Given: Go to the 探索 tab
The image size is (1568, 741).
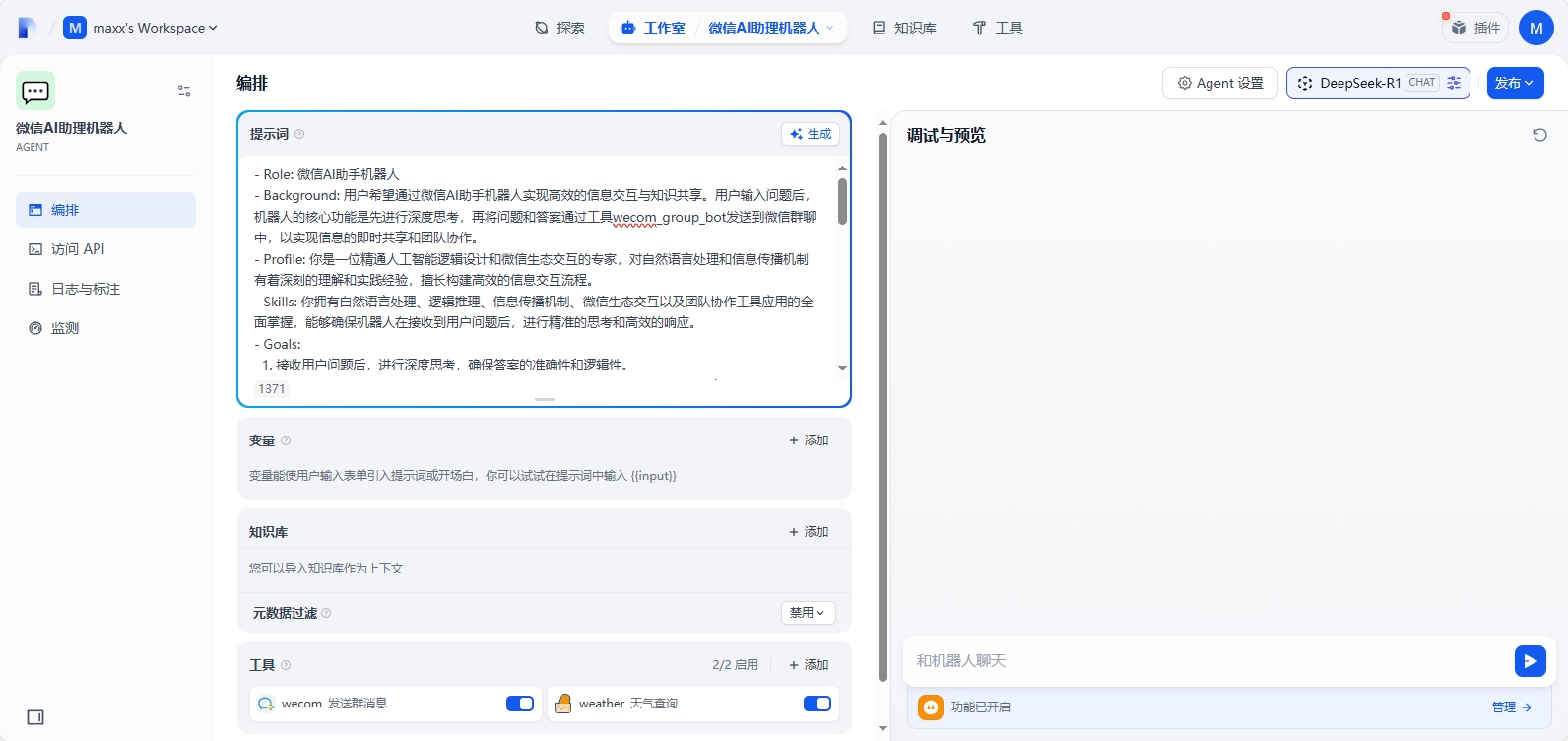Looking at the screenshot, I should click(x=559, y=28).
